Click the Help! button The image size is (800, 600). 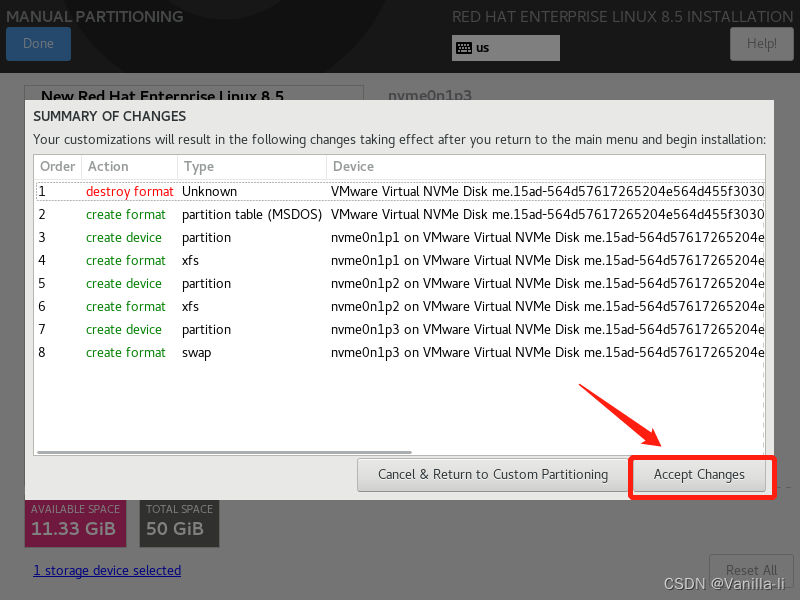[761, 44]
